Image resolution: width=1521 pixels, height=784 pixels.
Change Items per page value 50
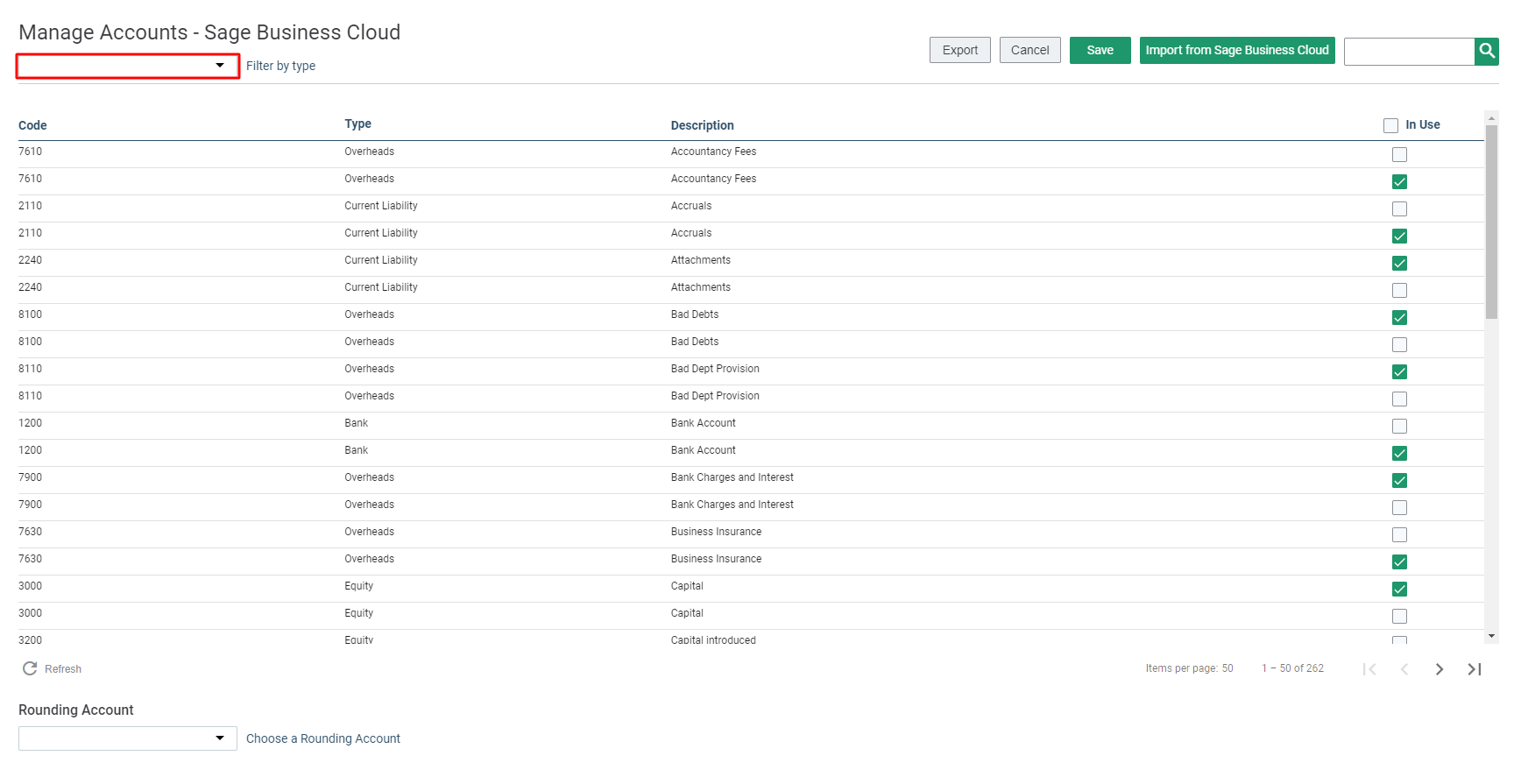1227,668
